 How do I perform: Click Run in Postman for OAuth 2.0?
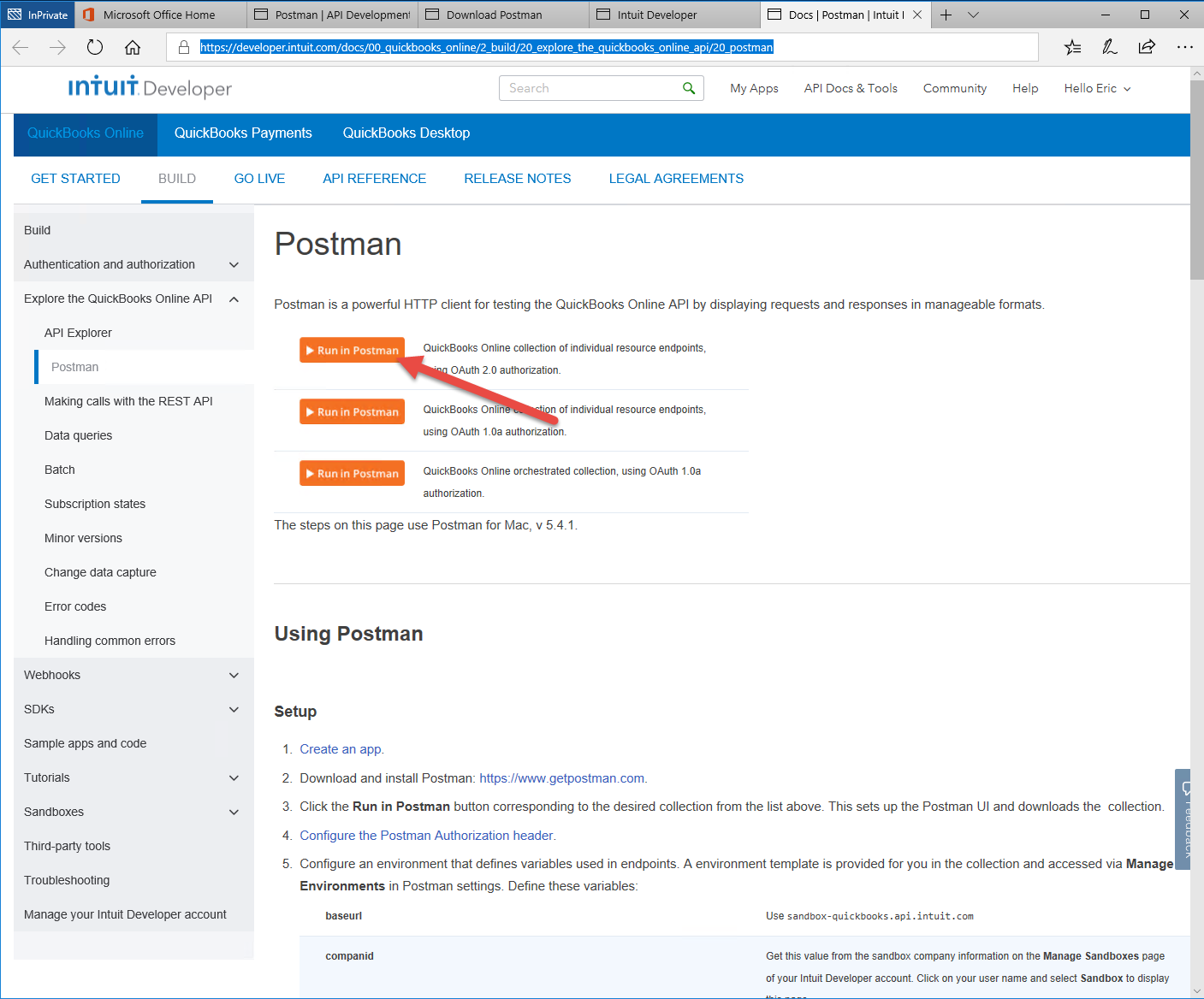(x=352, y=350)
